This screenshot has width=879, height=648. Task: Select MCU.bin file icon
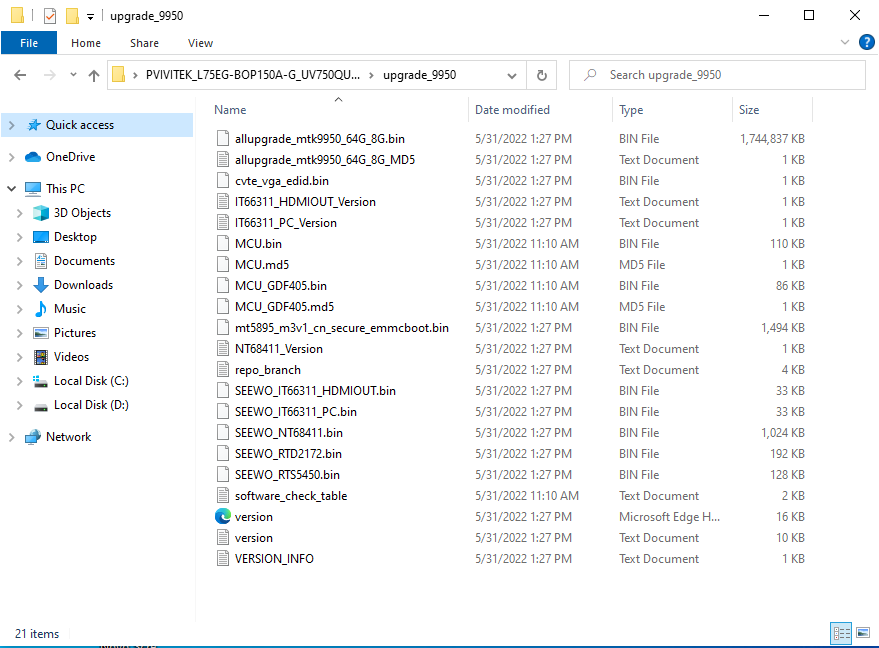click(x=223, y=244)
